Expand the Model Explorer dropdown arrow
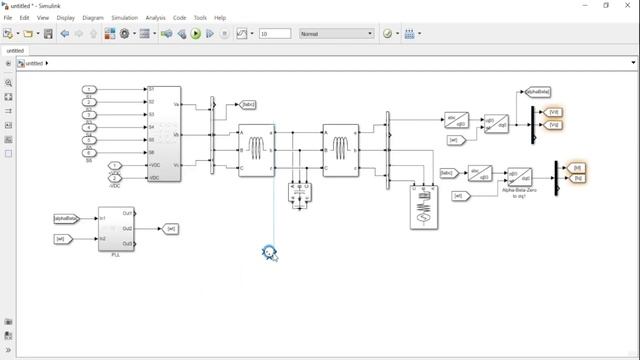 (155, 34)
